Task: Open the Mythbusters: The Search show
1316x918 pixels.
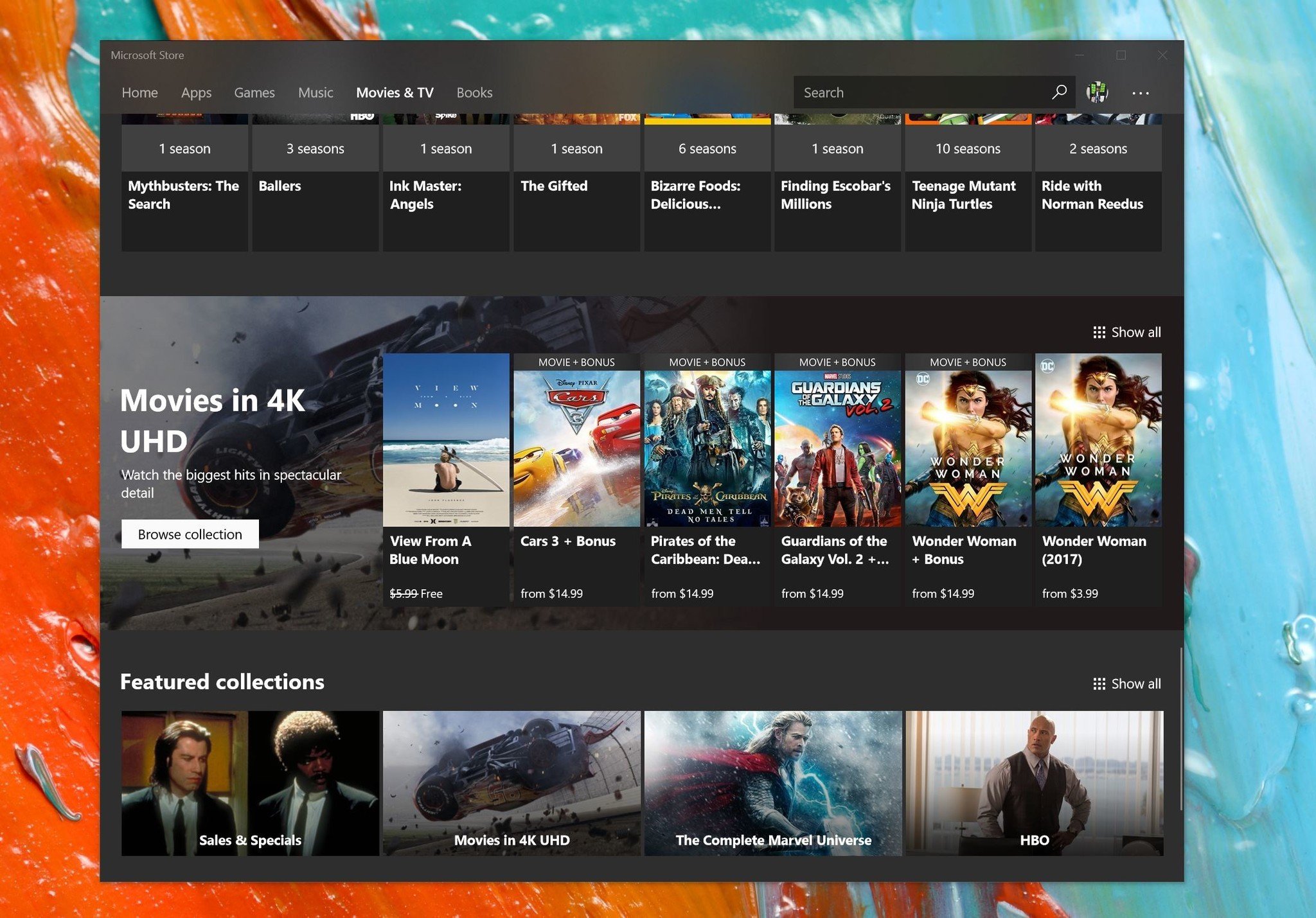Action: [x=183, y=195]
